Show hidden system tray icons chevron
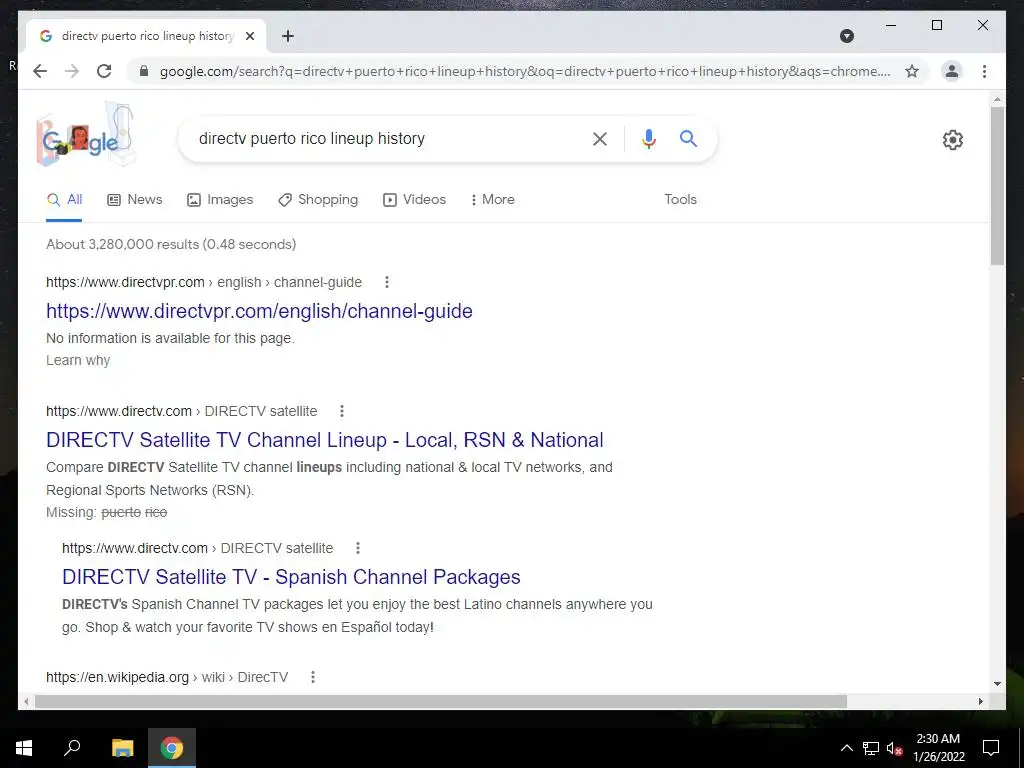This screenshot has height=768, width=1024. [x=846, y=748]
